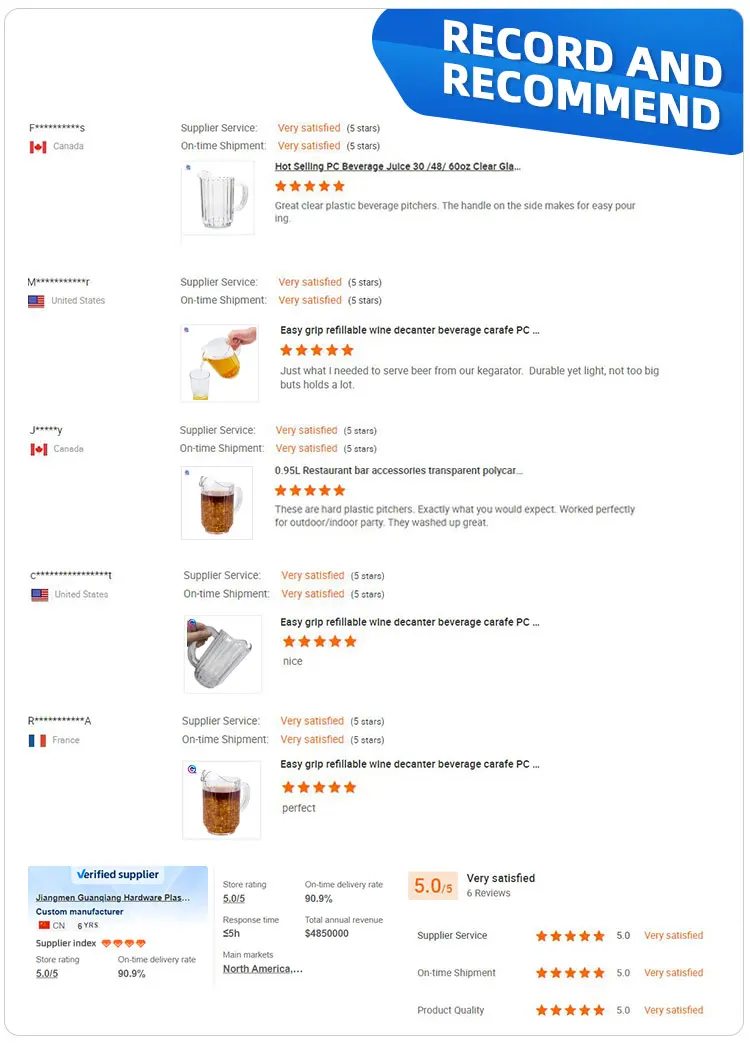Open the beer-pouring pitcher thumbnail in the second review
Image resolution: width=750 pixels, height=1046 pixels.
click(x=219, y=362)
